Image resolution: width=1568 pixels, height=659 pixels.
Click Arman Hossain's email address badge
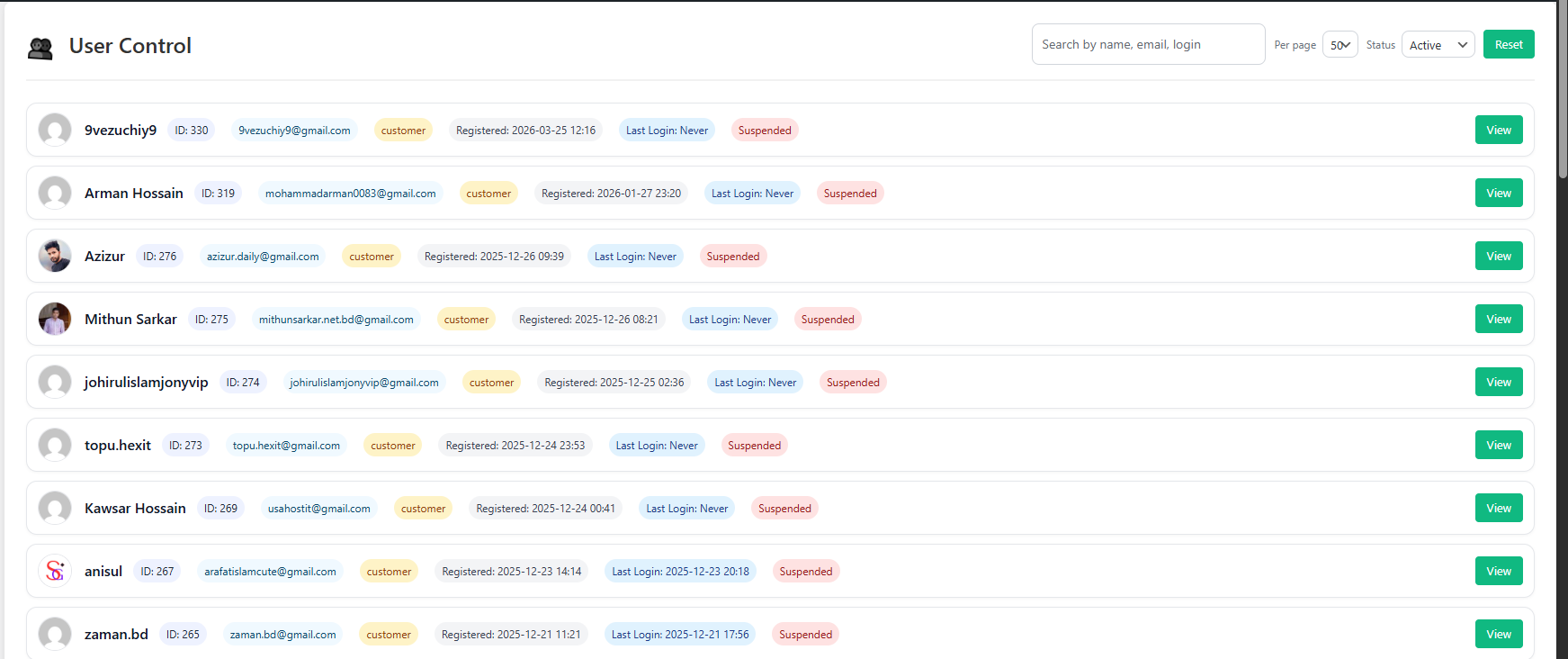pyautogui.click(x=350, y=194)
